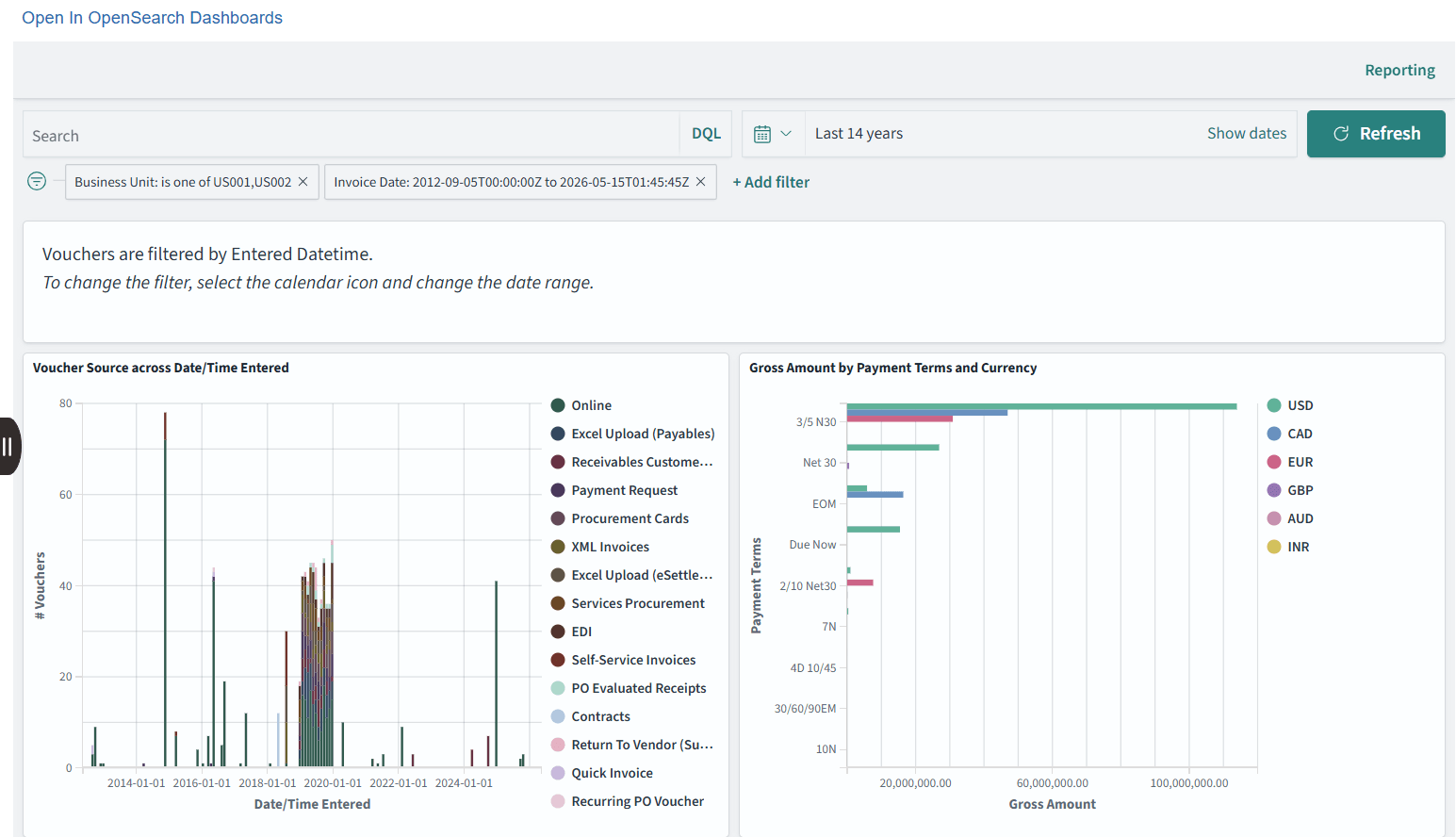1456x837 pixels.
Task: Click the 2/10 Net30 EUR bar
Action: click(x=860, y=583)
